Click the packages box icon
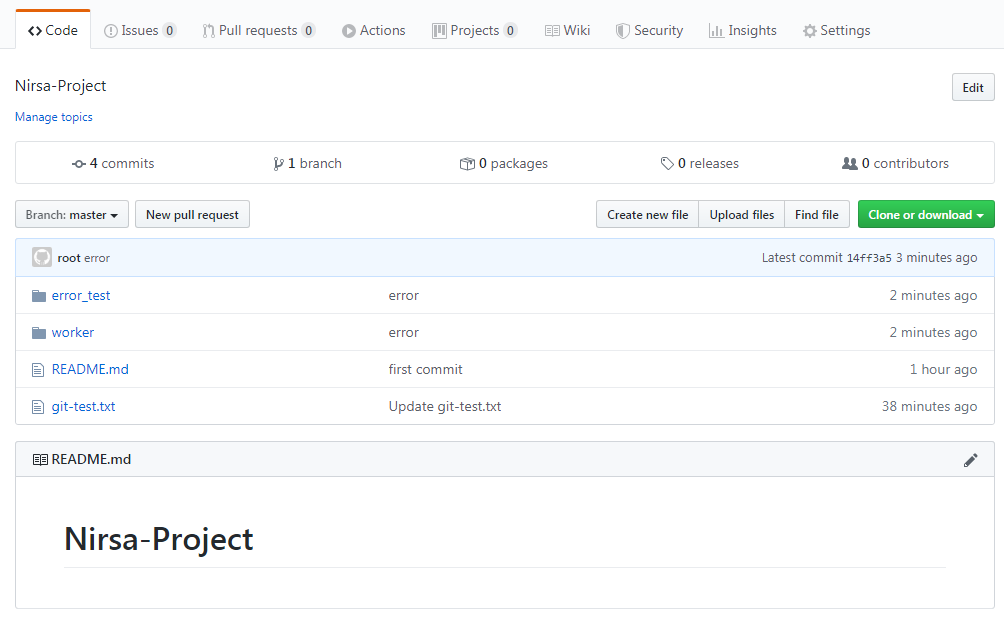 coord(467,164)
